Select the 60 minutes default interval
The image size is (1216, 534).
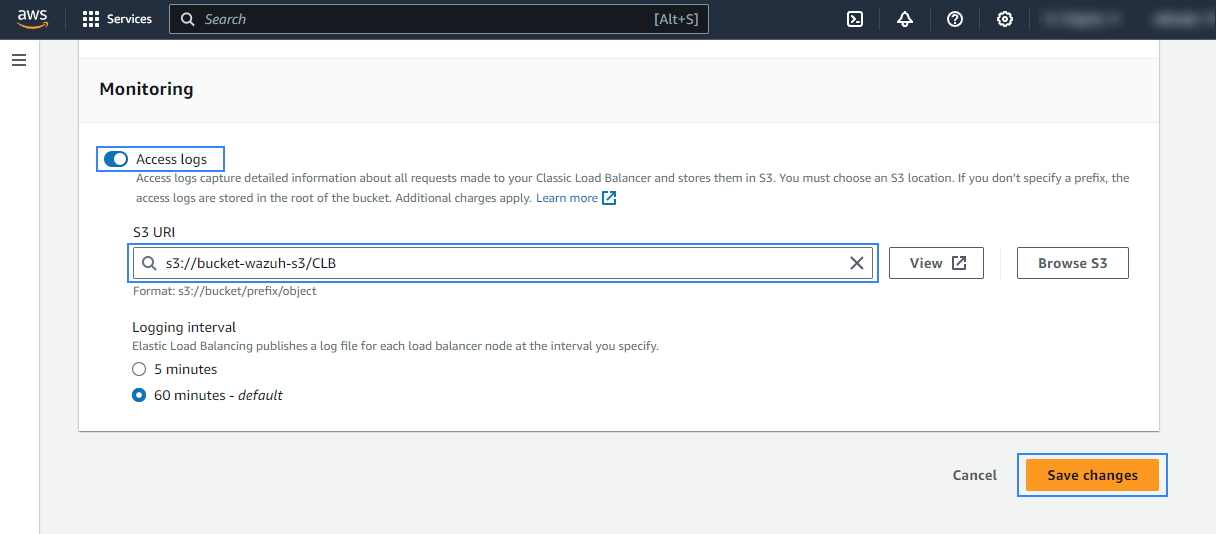140,395
